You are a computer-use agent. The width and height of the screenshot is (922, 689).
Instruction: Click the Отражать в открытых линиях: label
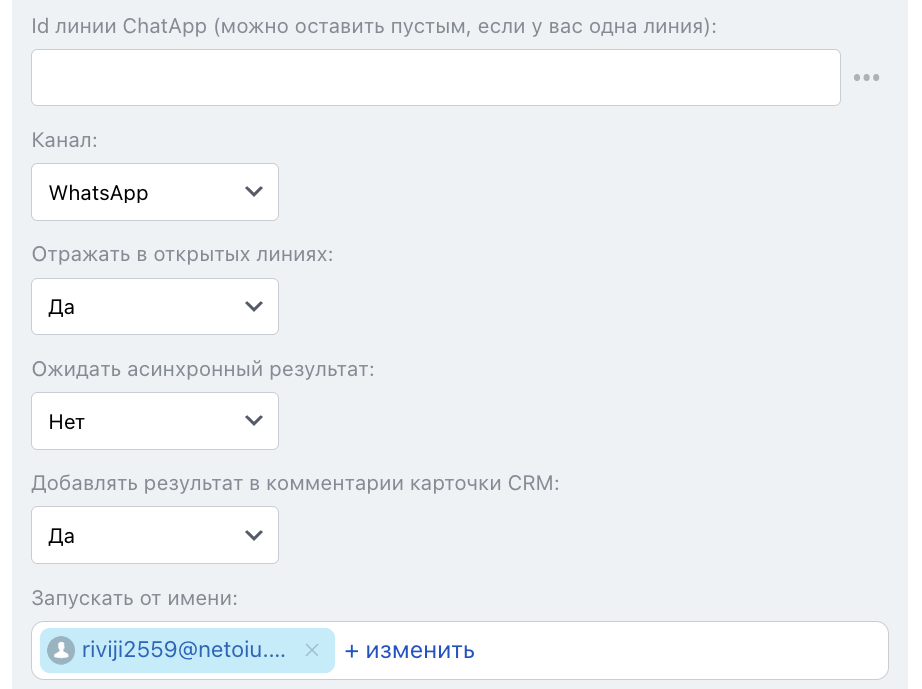(182, 255)
